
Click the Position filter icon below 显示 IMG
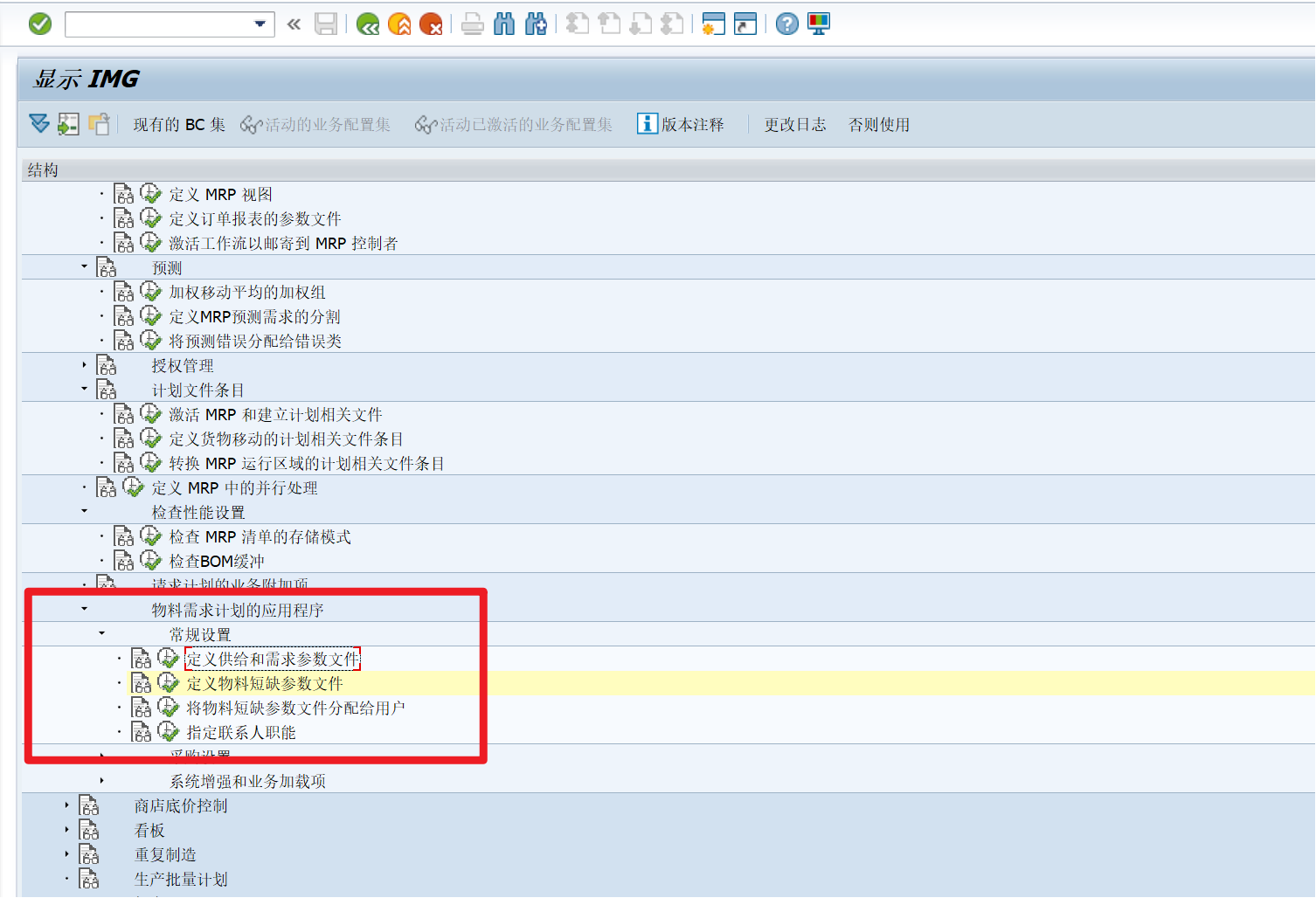click(38, 123)
